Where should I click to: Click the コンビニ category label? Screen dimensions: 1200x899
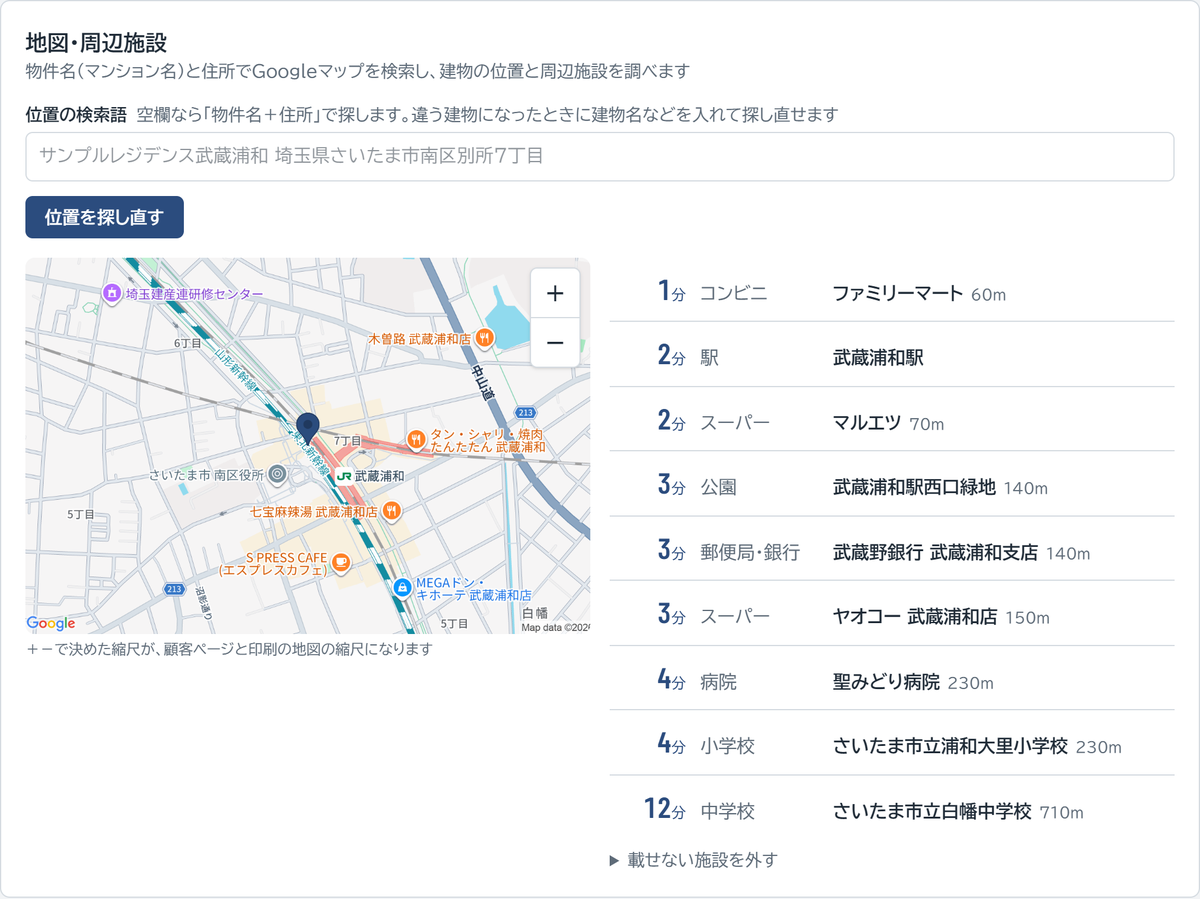[734, 293]
